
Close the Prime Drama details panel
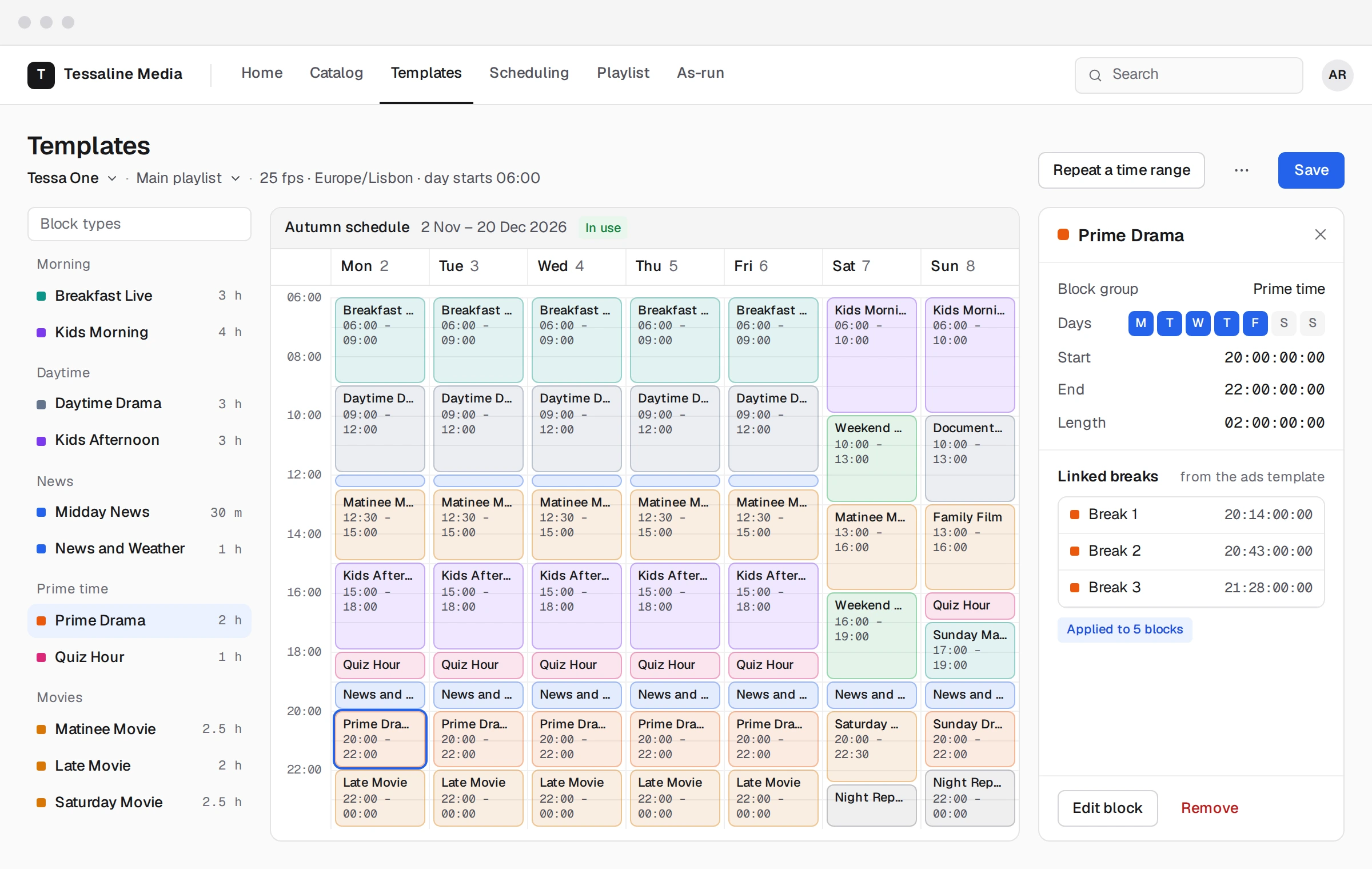coord(1320,234)
